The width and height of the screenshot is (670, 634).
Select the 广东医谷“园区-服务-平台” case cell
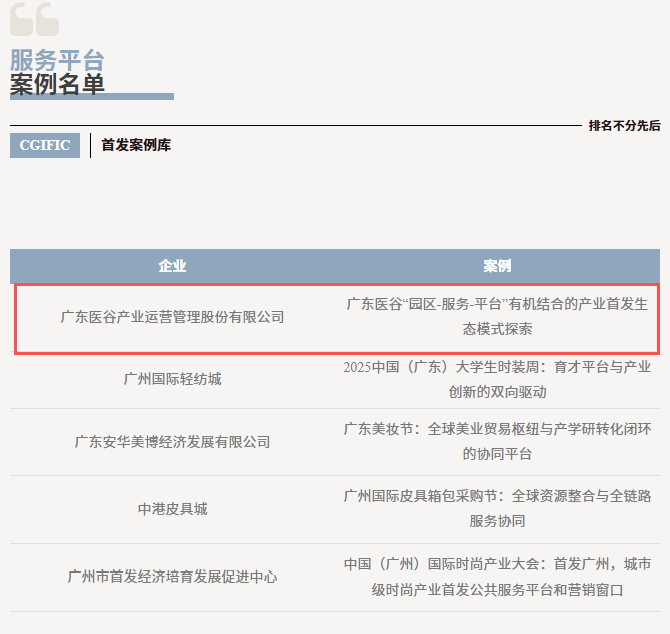coord(497,317)
